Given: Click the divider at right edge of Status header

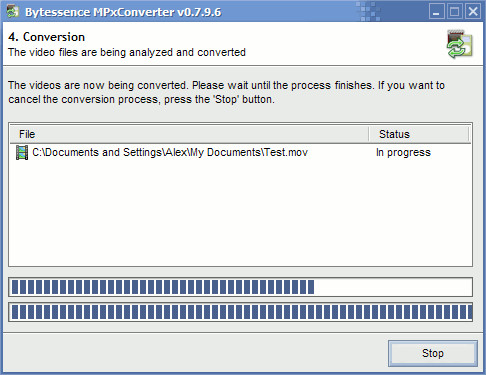Looking at the screenshot, I should [x=469, y=134].
